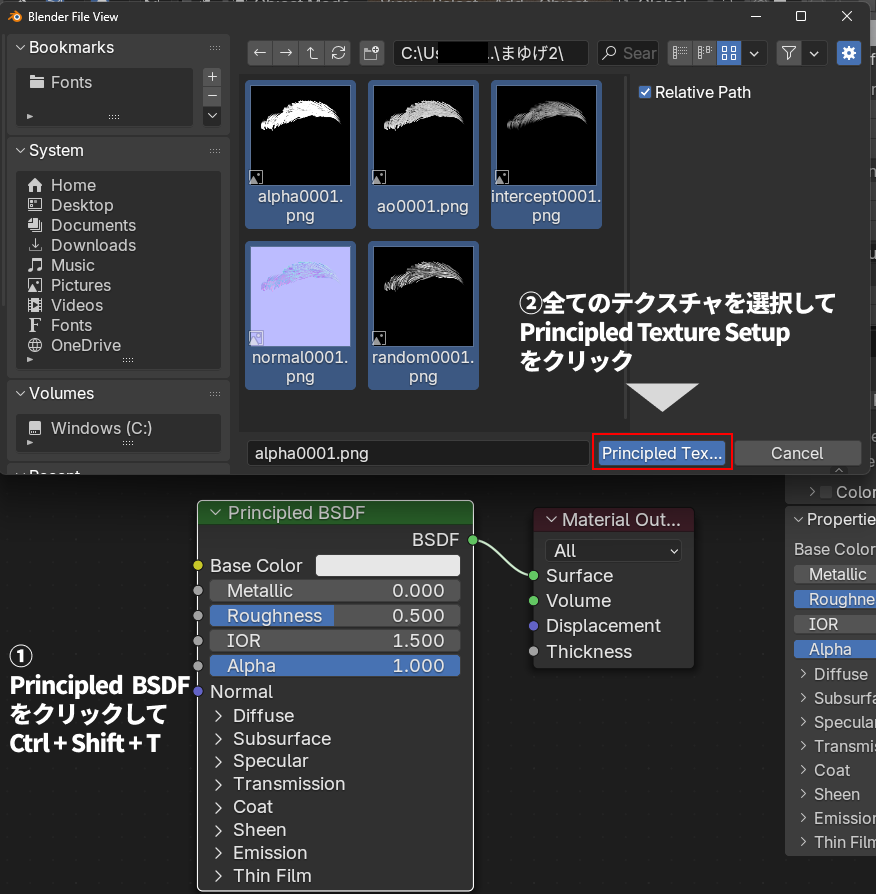Refresh the file list

coord(338,53)
